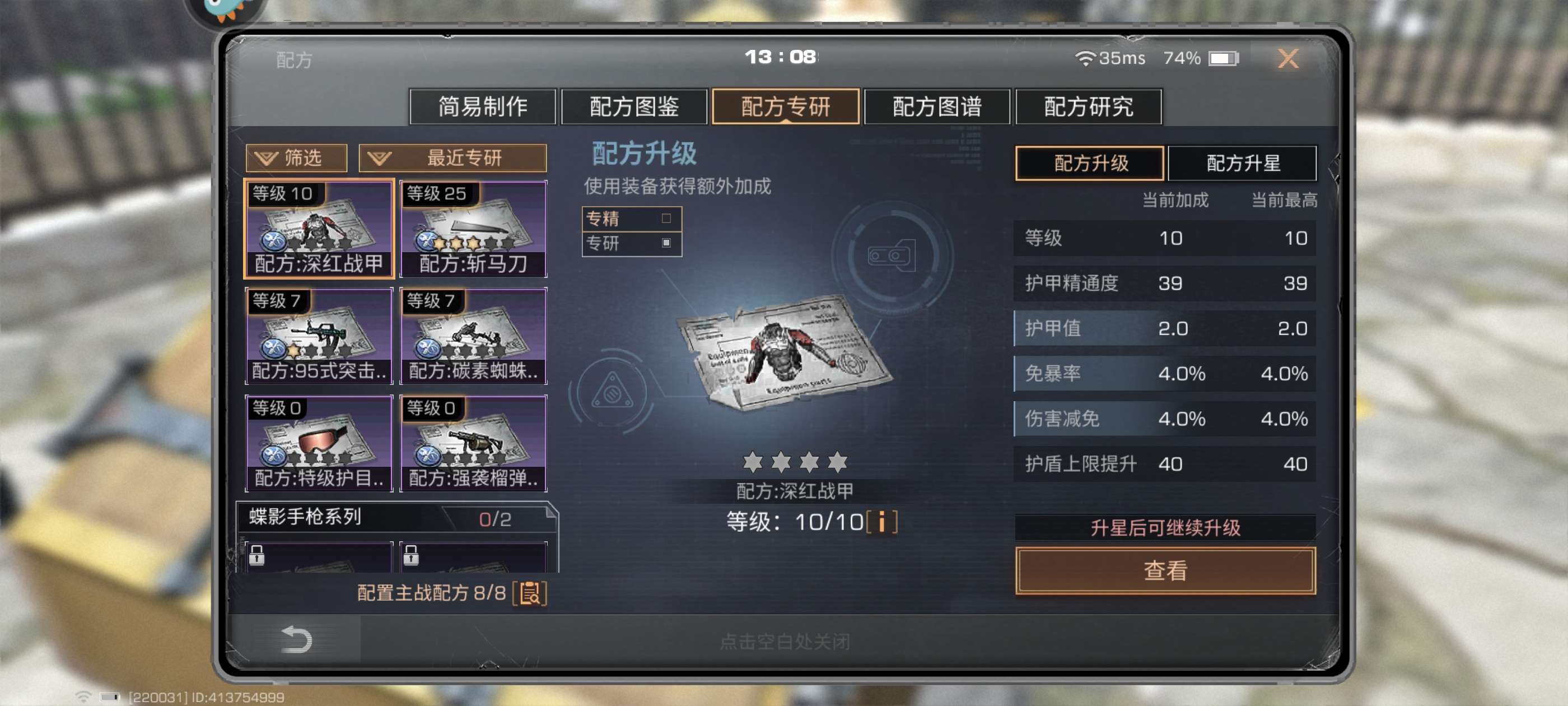The height and width of the screenshot is (706, 1568).
Task: Select the circular triangle slot icon
Action: pyautogui.click(x=612, y=391)
